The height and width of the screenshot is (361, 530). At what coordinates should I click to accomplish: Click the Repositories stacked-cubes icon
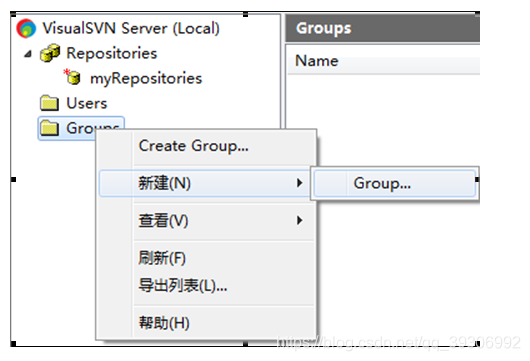click(x=50, y=53)
